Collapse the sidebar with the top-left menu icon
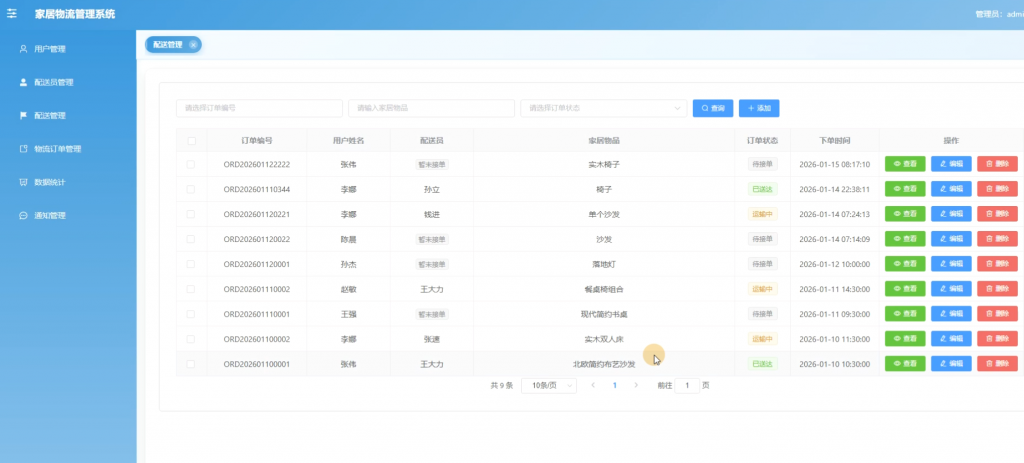Viewport: 1024px width, 463px height. 12,14
